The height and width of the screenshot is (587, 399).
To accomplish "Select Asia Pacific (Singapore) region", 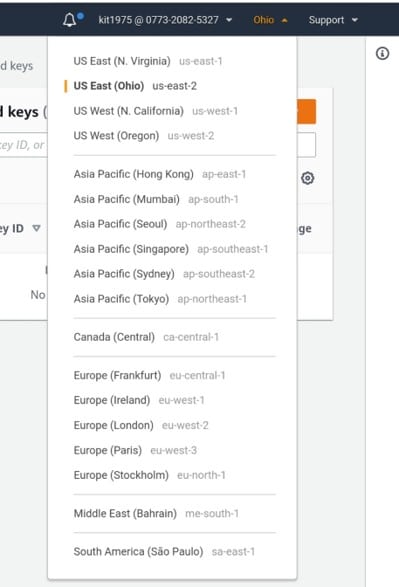I will point(171,249).
